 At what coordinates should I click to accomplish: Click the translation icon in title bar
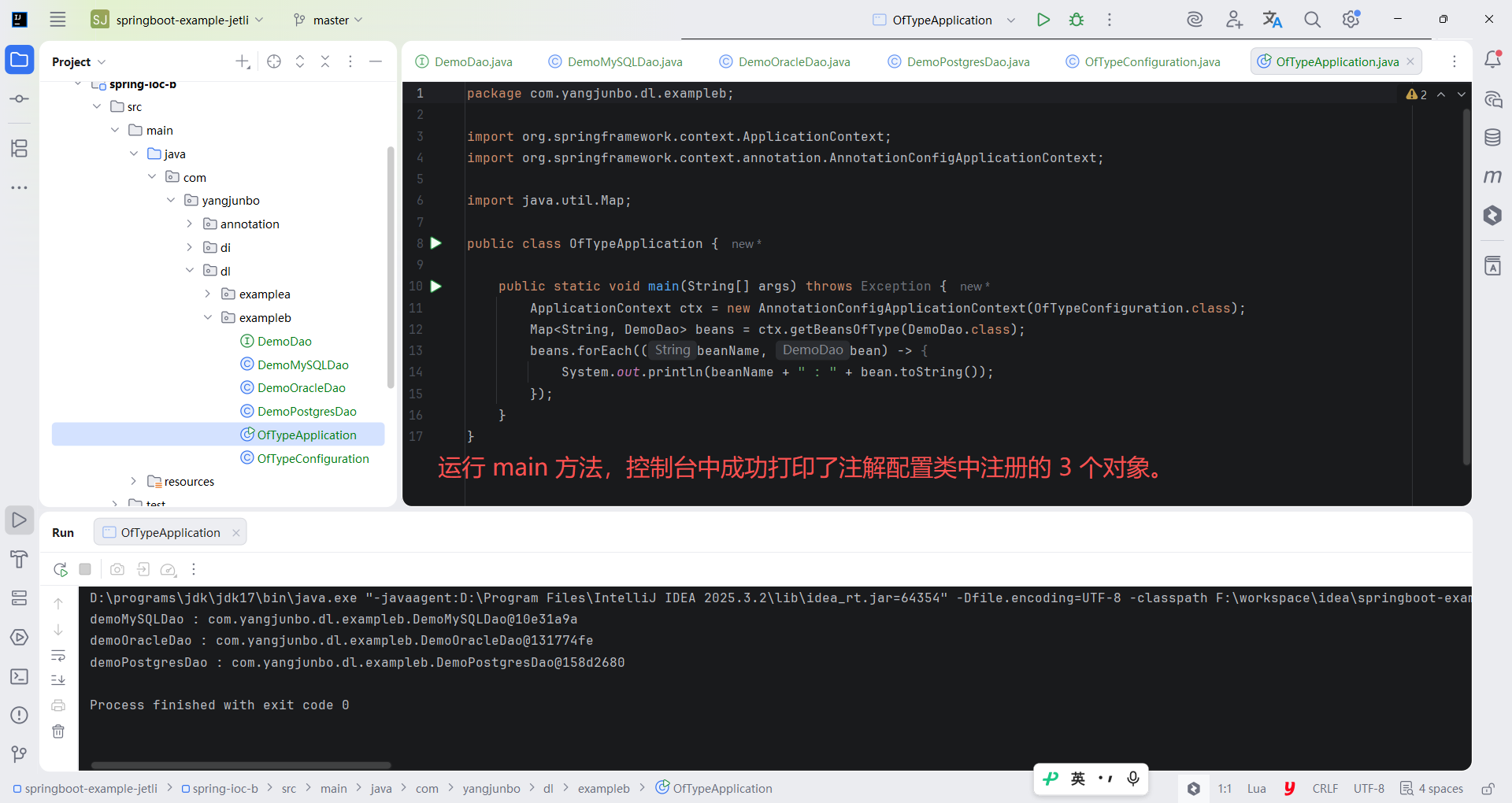[1273, 20]
